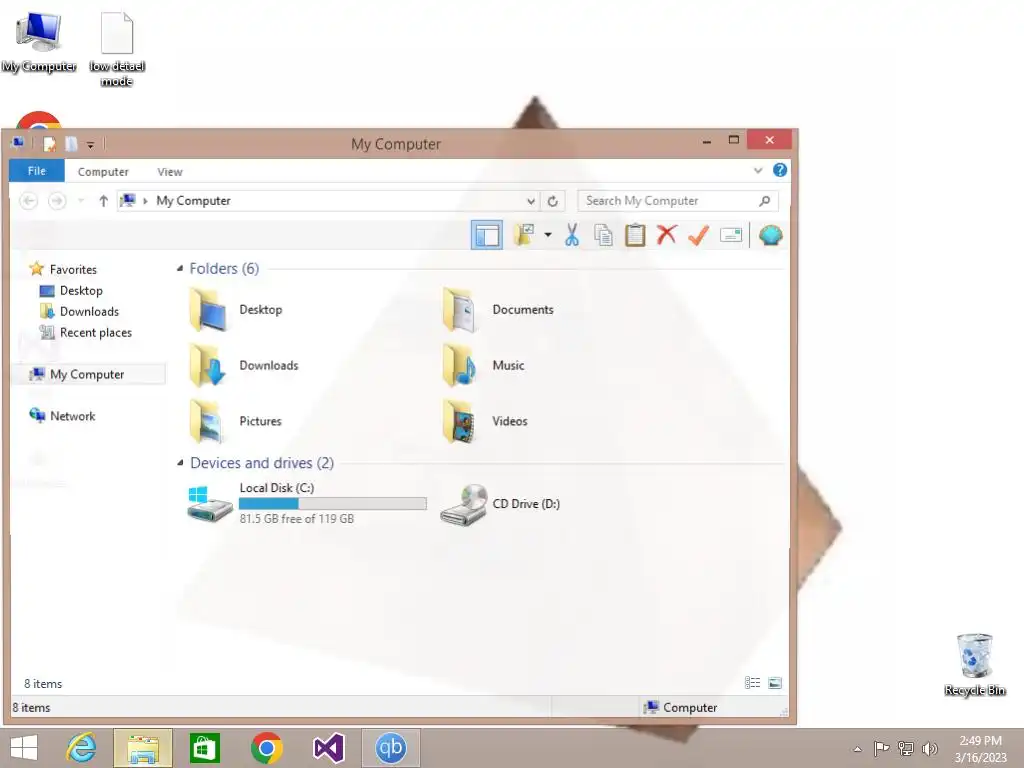Open qBittorrent from taskbar
The image size is (1024, 768).
pos(391,748)
